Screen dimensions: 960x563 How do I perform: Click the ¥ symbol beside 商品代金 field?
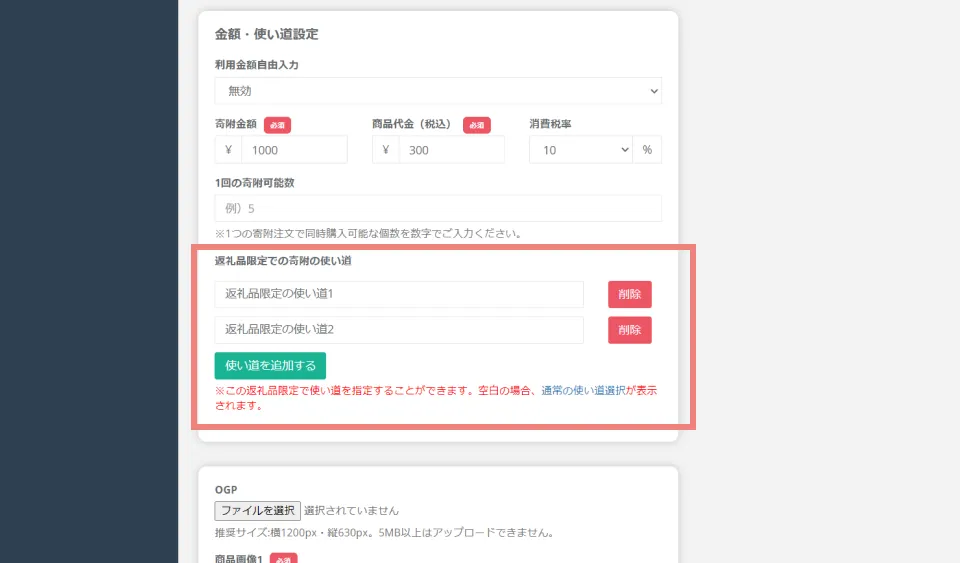coord(386,150)
